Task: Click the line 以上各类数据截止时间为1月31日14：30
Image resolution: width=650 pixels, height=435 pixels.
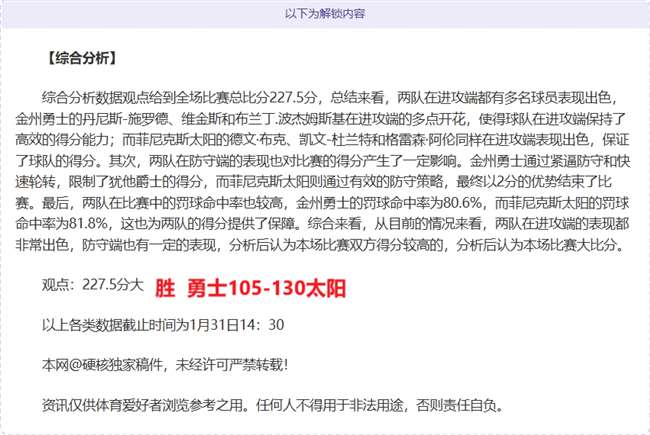Action: (x=162, y=325)
